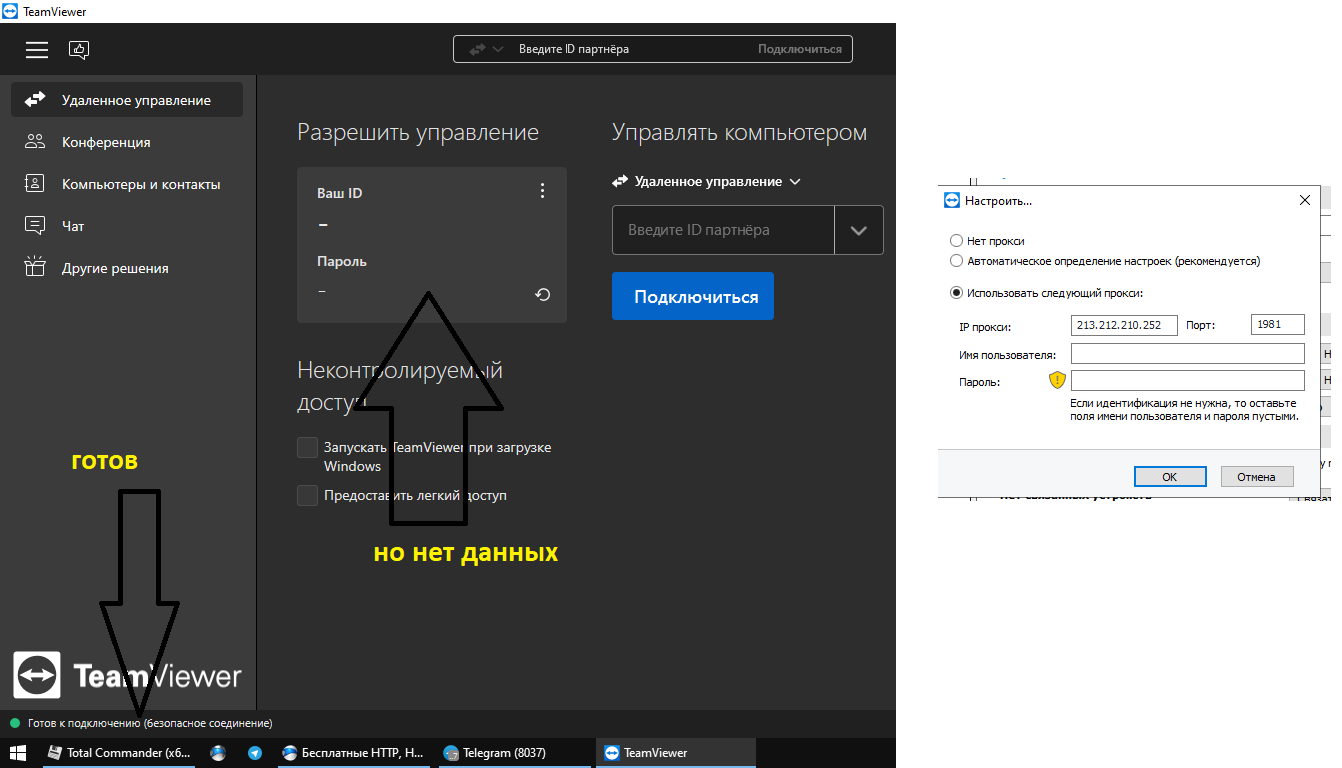Viewport: 1342px width, 768px height.
Task: Open Telegram (8037) taskbar window
Action: (x=513, y=753)
